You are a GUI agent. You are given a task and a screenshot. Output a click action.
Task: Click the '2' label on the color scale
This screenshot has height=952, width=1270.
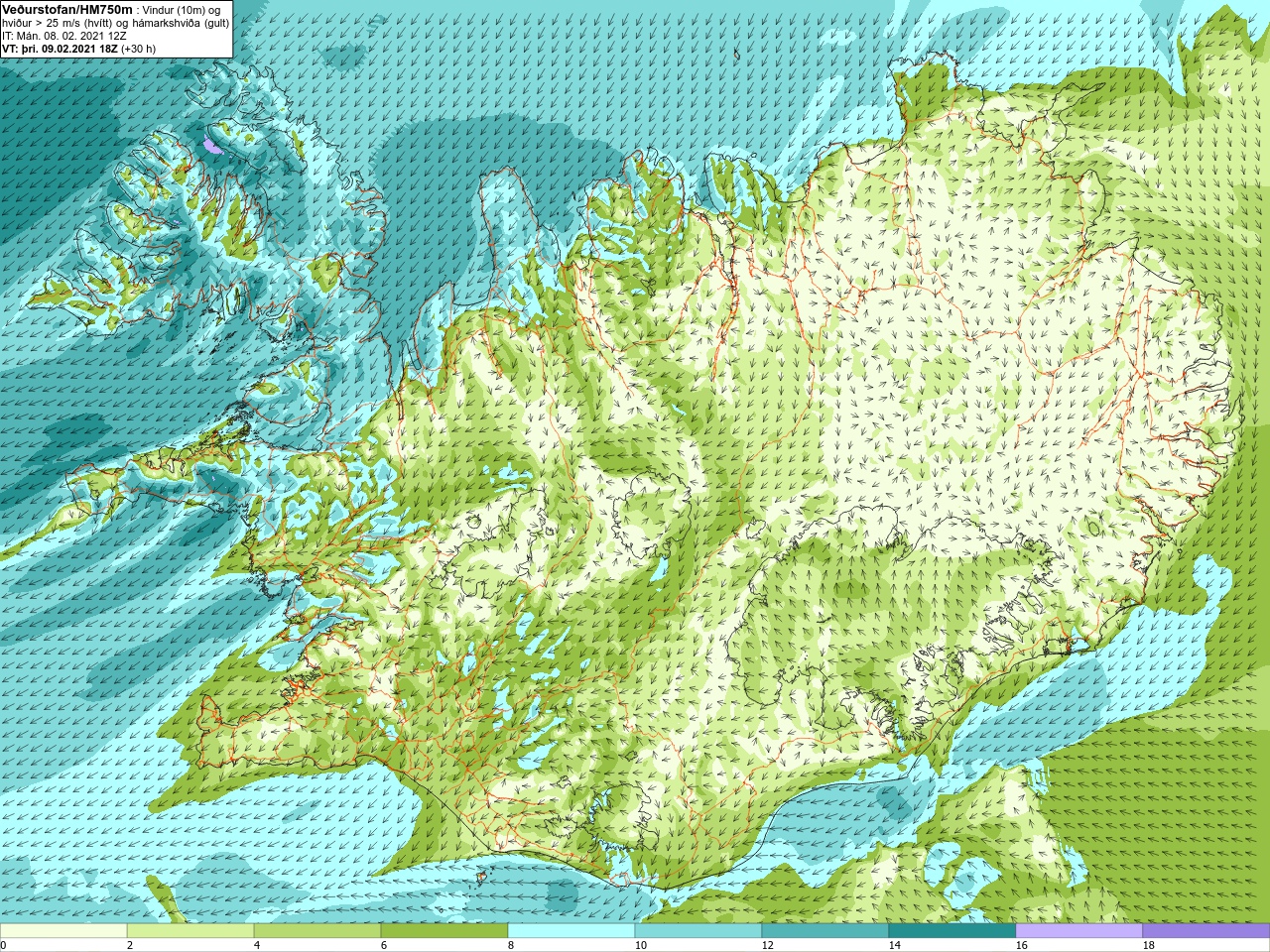(x=130, y=945)
